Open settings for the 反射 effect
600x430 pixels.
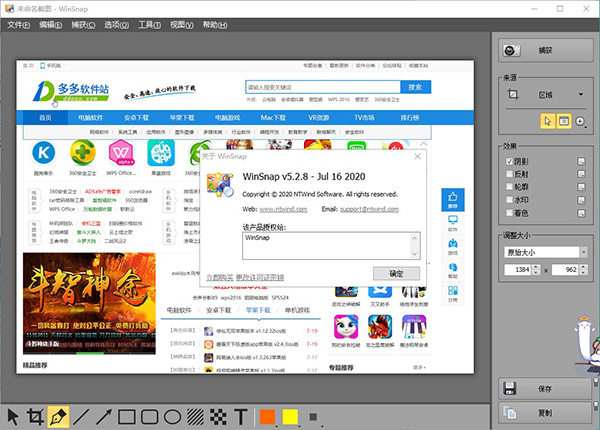coord(581,174)
